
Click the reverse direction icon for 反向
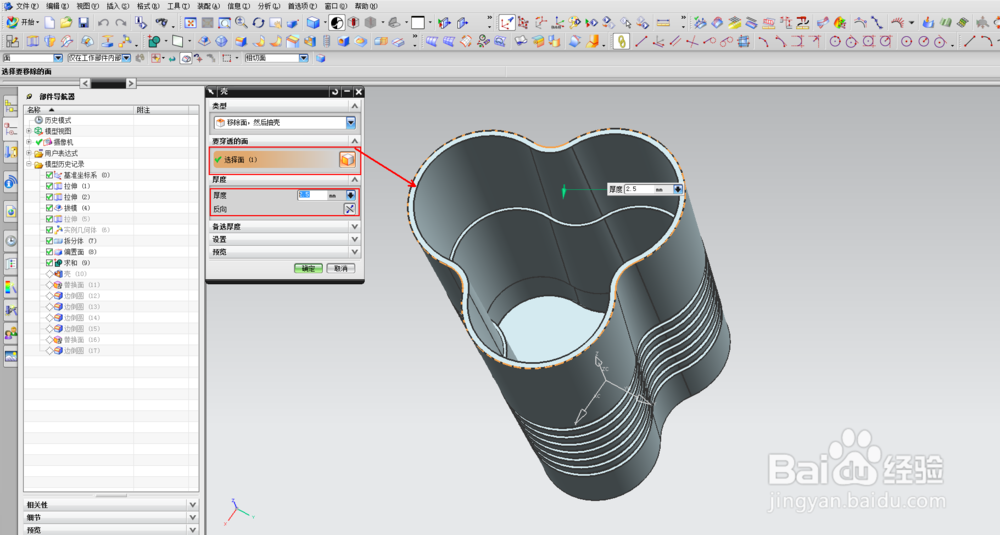[x=349, y=209]
